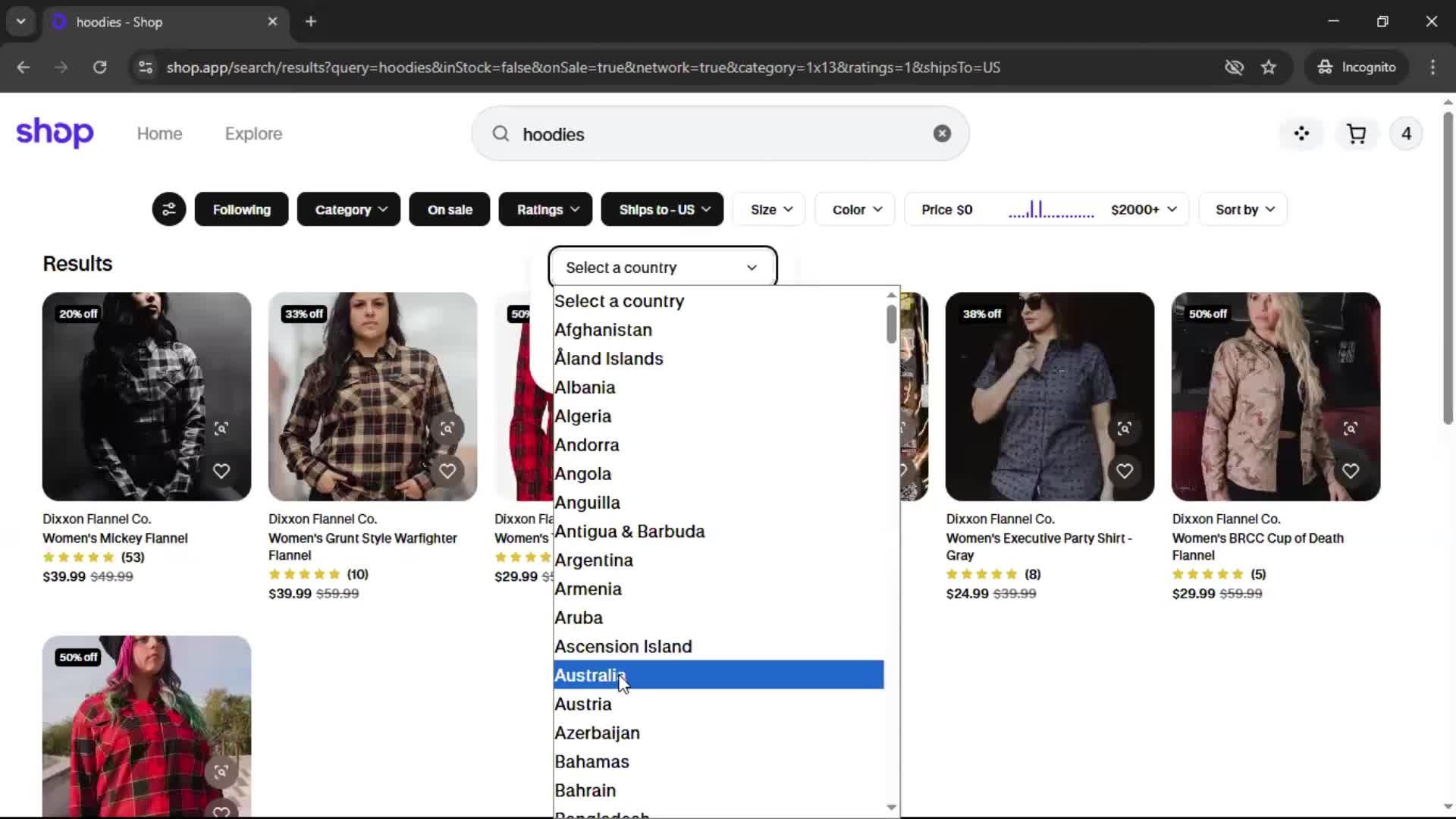The image size is (1456, 819).
Task: Choose Argentina in the country list
Action: pos(594,560)
